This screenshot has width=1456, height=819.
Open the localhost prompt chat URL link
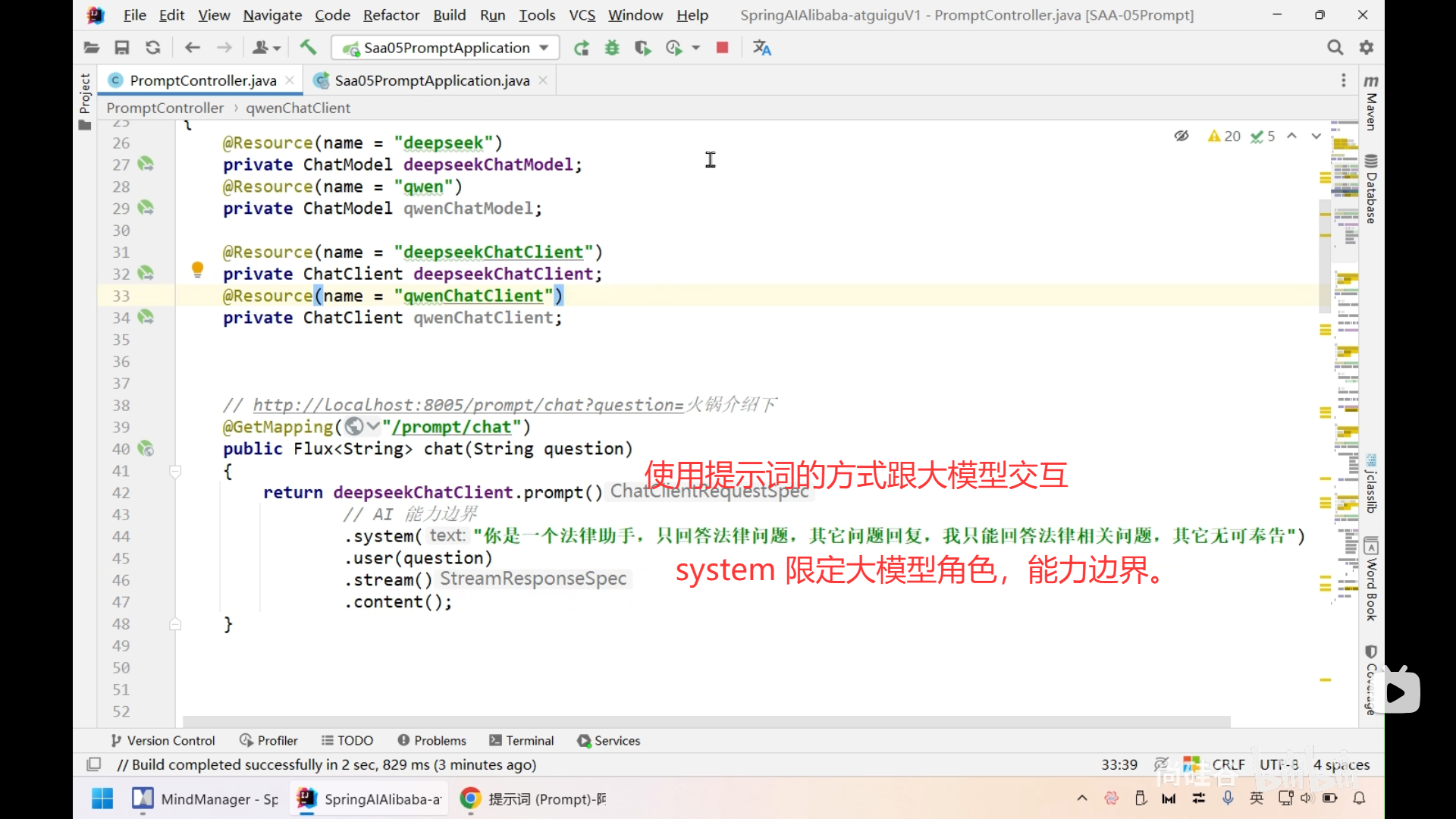click(468, 405)
